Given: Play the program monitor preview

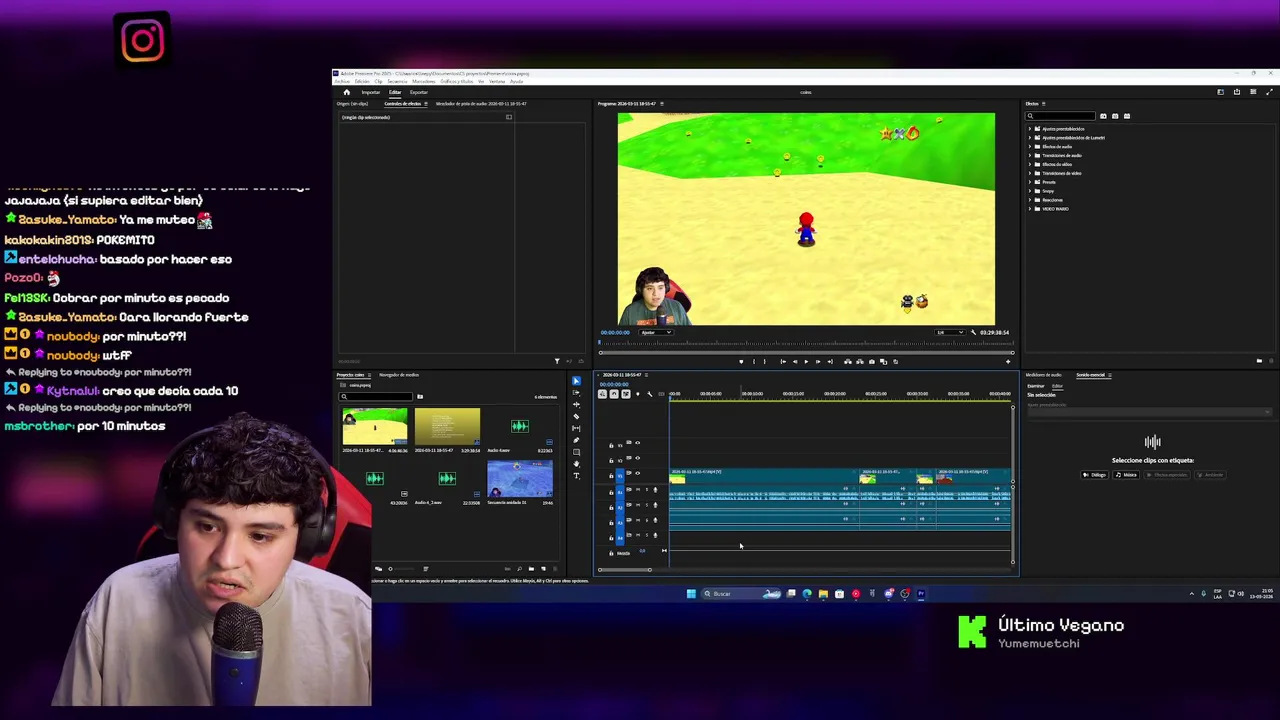Looking at the screenshot, I should 806,361.
